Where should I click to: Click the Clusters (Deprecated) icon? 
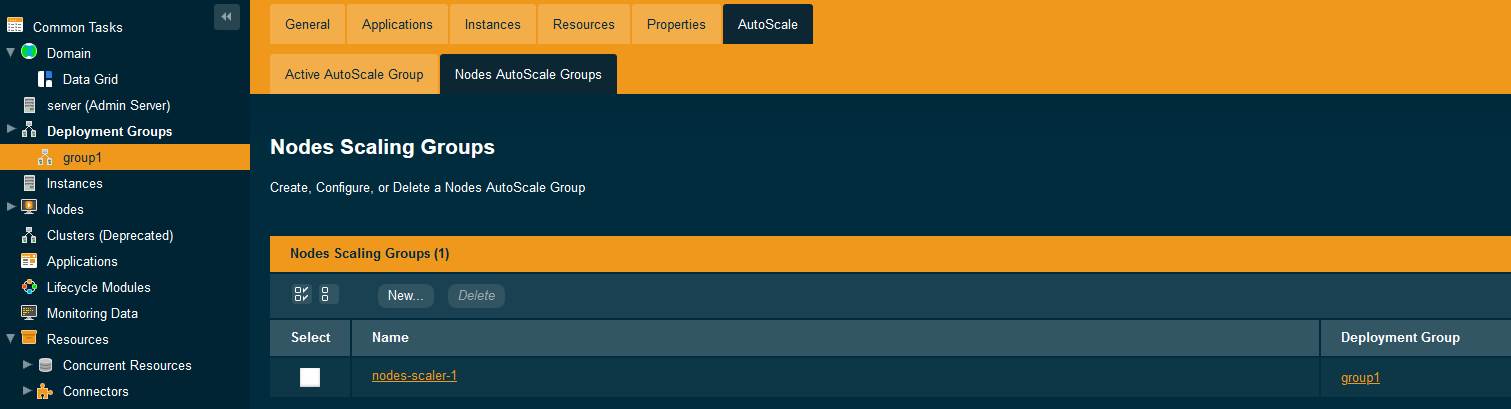pos(29,235)
